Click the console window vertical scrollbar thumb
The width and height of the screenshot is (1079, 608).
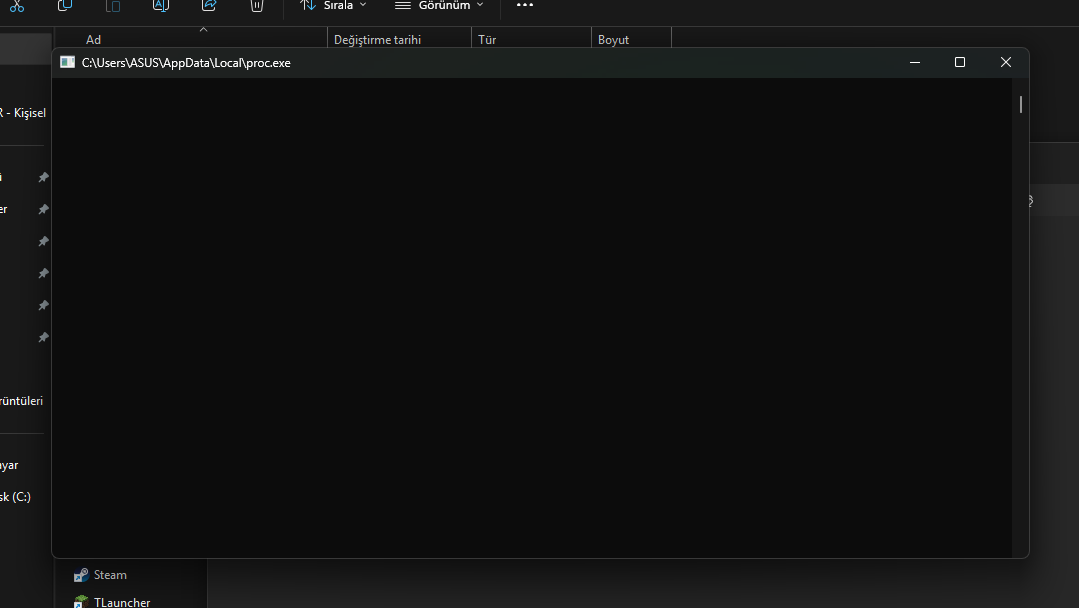[1021, 105]
